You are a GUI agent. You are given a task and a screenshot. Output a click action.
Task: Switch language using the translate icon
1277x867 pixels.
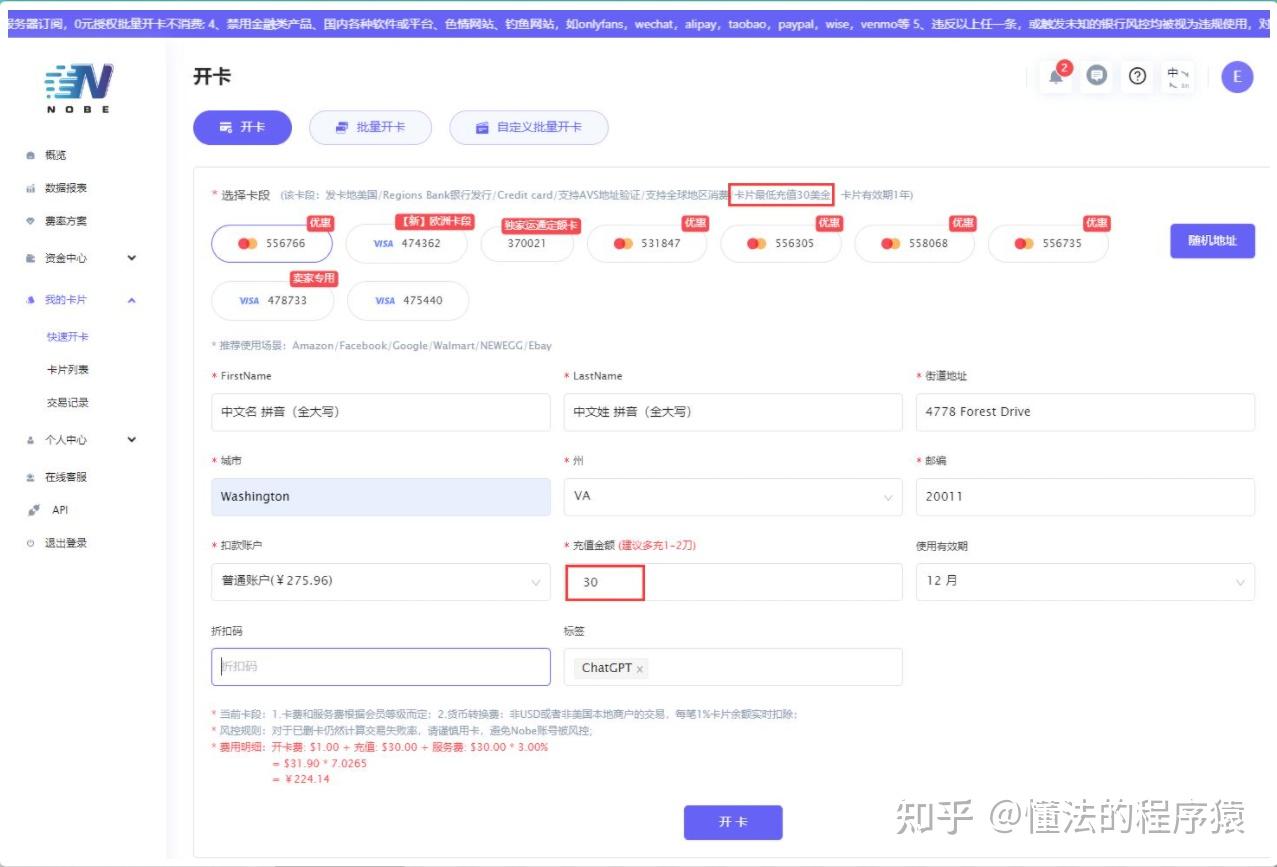click(1177, 76)
